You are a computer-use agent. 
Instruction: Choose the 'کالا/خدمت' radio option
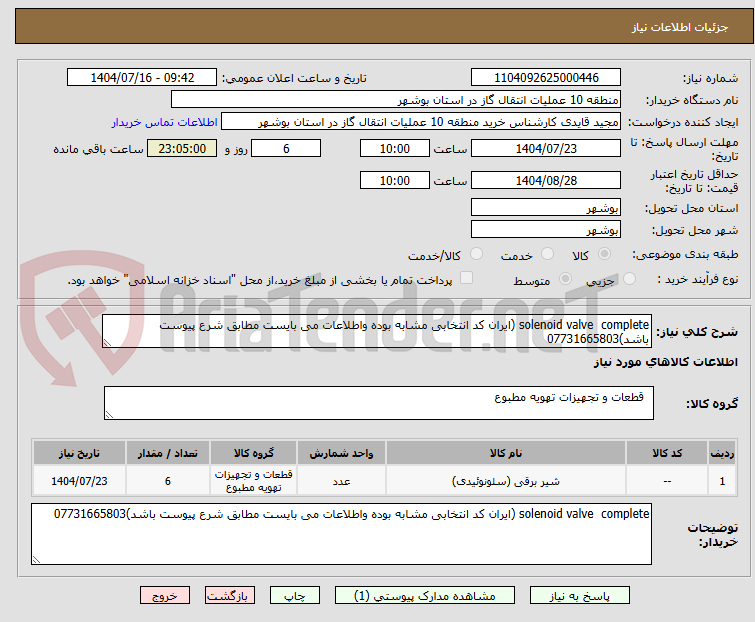pyautogui.click(x=476, y=255)
